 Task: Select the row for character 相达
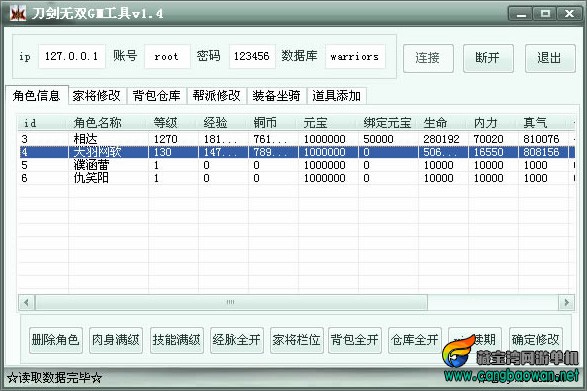(x=296, y=139)
